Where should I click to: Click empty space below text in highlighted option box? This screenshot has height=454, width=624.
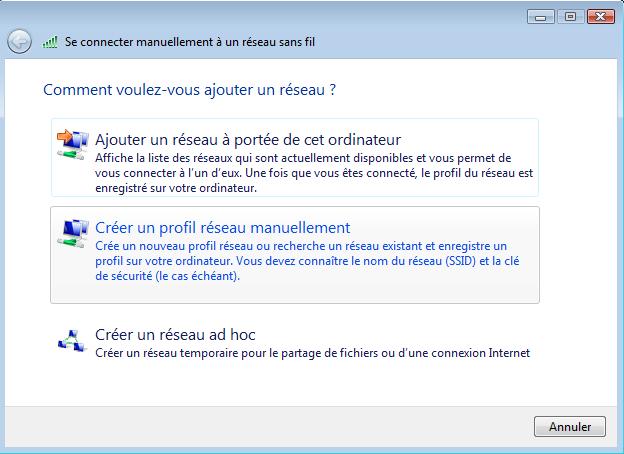300,292
